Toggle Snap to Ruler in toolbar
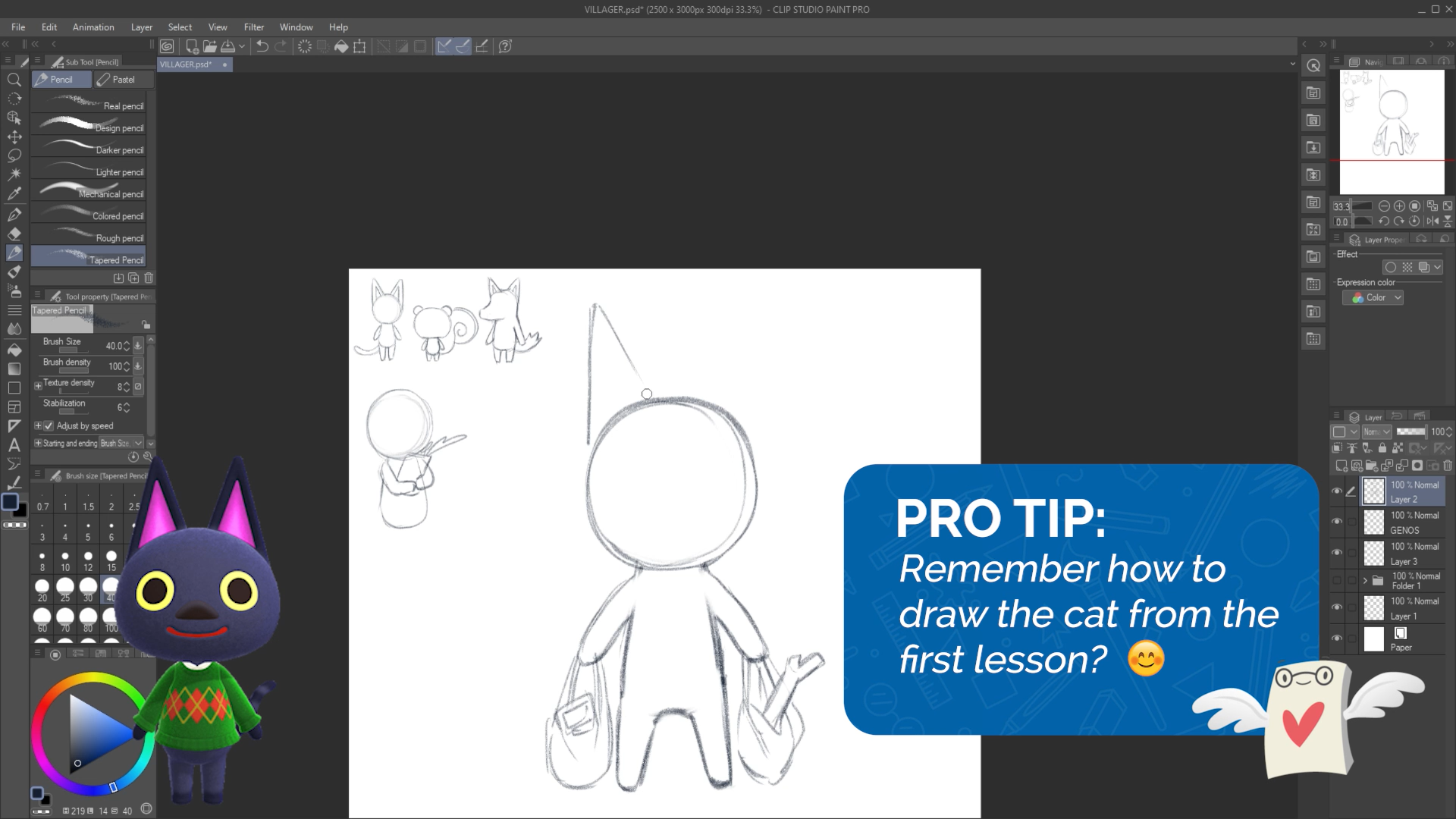 (444, 46)
